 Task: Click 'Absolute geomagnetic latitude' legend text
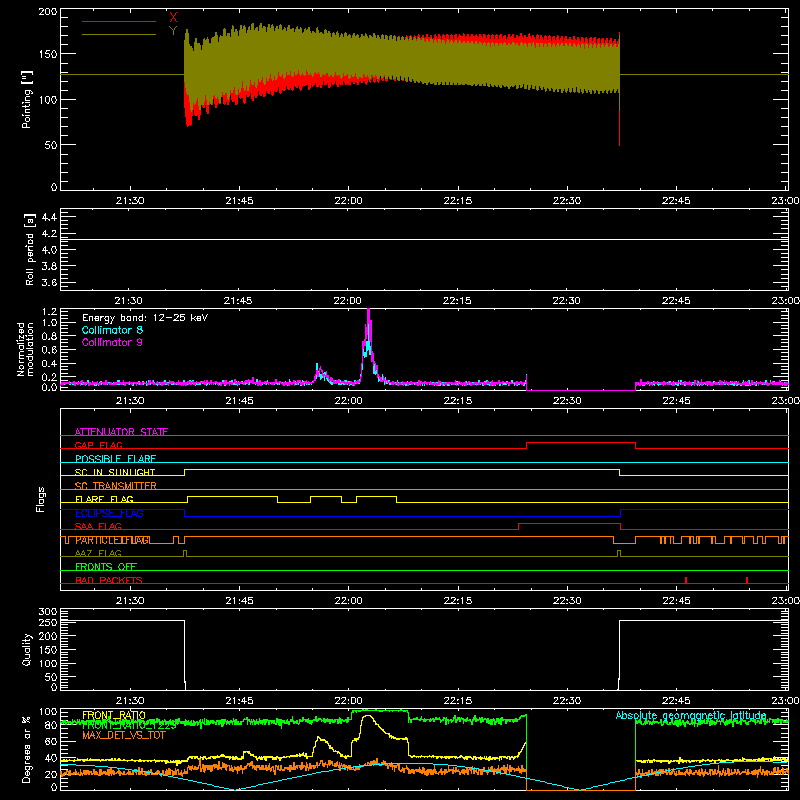(691, 715)
